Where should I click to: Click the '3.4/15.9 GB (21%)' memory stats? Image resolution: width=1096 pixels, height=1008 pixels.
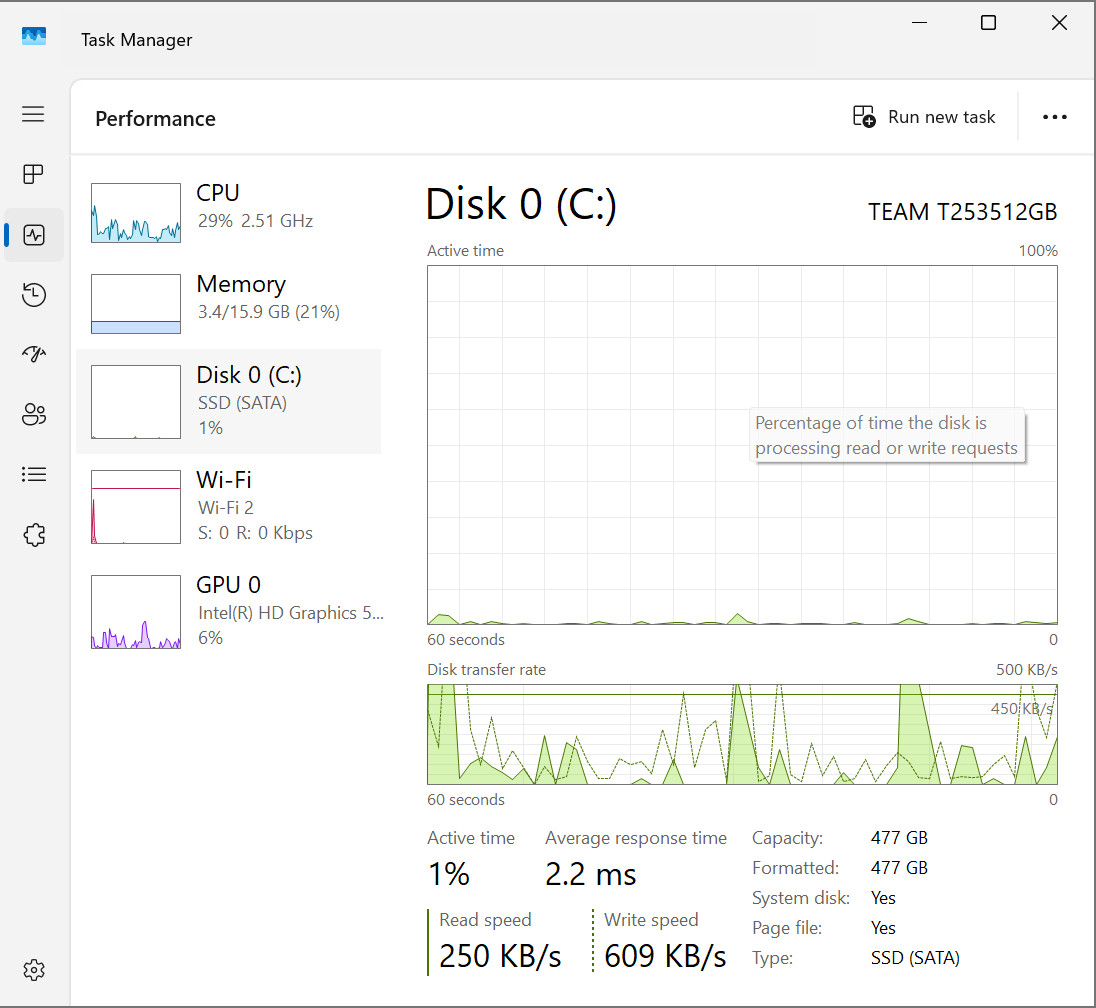tap(268, 312)
